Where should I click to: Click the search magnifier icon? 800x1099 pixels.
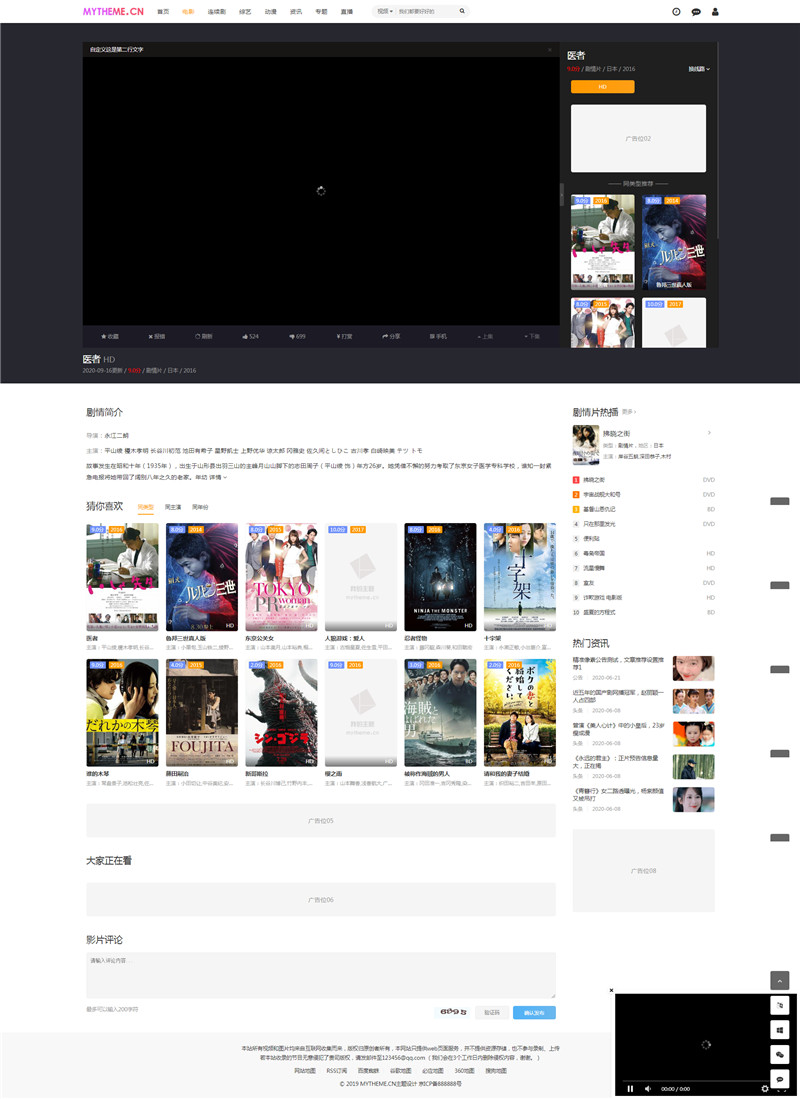click(462, 11)
